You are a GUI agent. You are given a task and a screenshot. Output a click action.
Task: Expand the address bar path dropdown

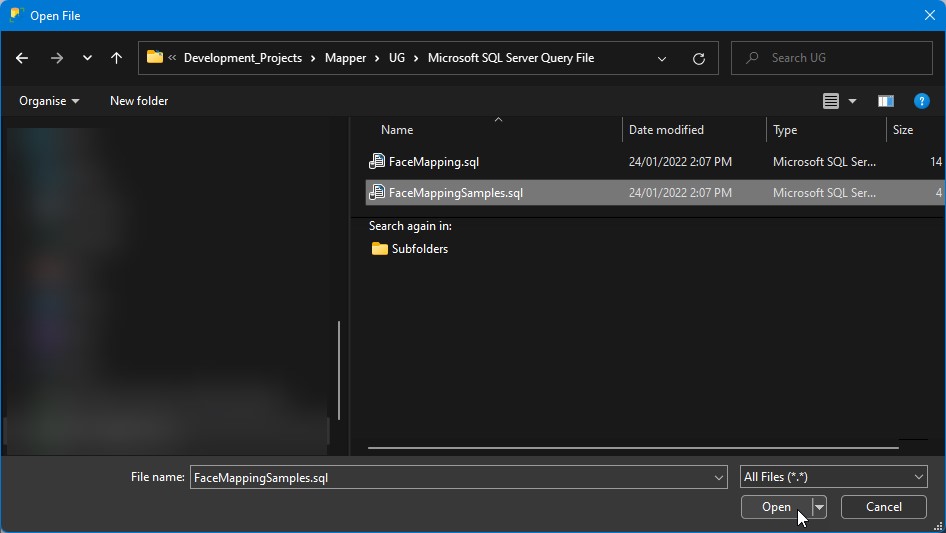(x=662, y=59)
